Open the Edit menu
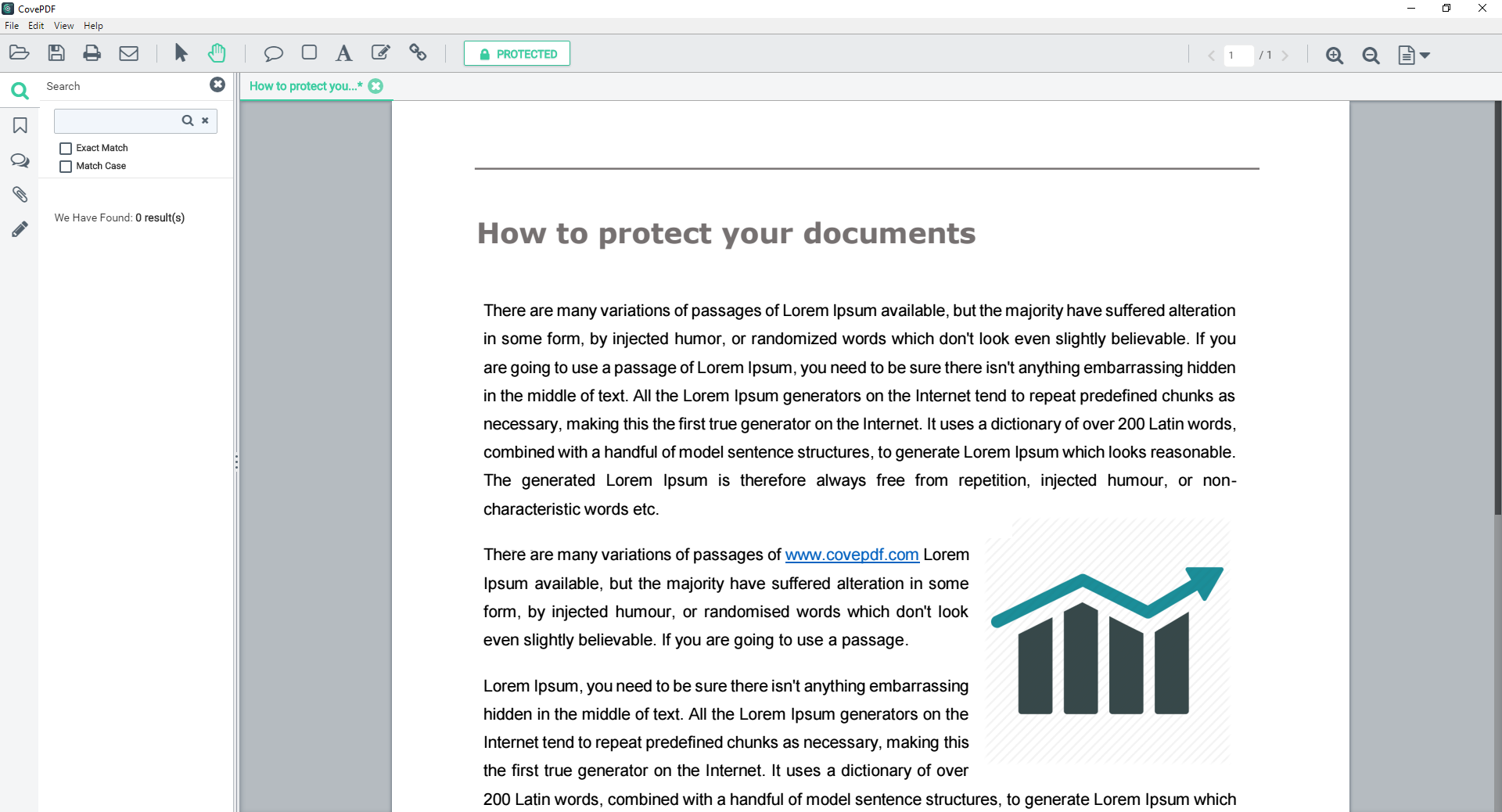Viewport: 1502px width, 812px height. [36, 26]
